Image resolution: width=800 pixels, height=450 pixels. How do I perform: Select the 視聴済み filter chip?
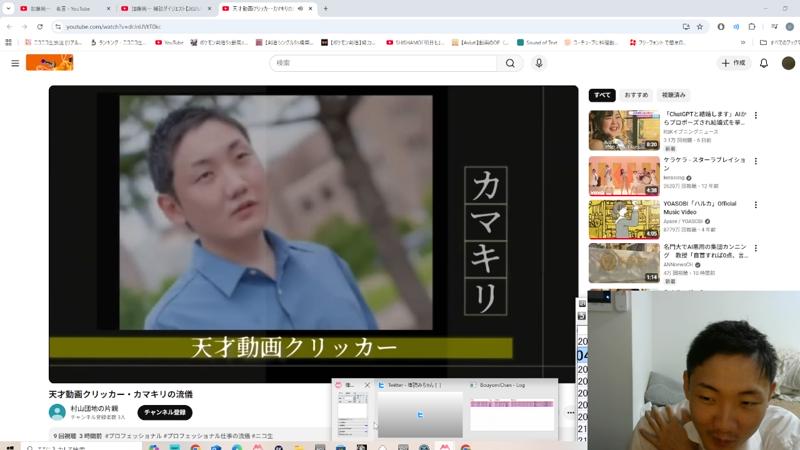pos(673,95)
